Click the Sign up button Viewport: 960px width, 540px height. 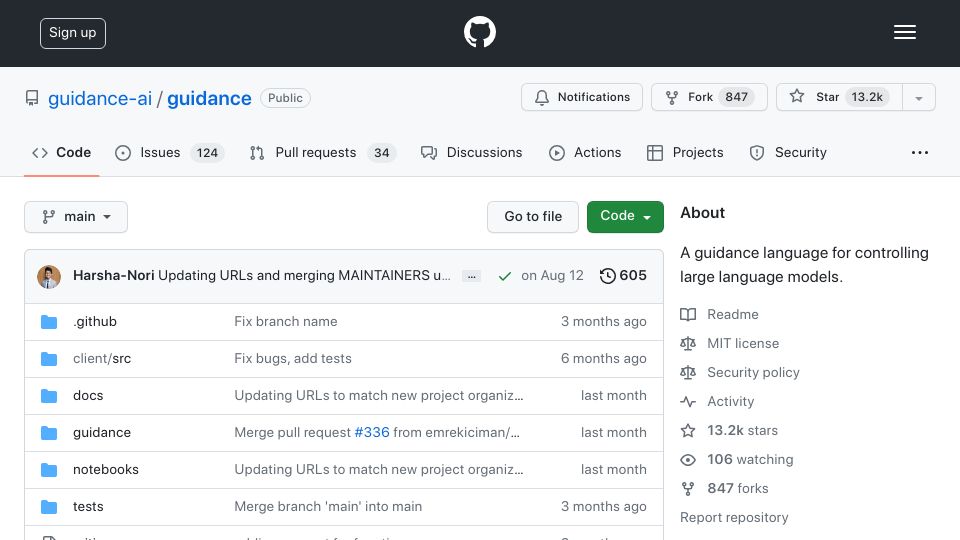click(73, 33)
